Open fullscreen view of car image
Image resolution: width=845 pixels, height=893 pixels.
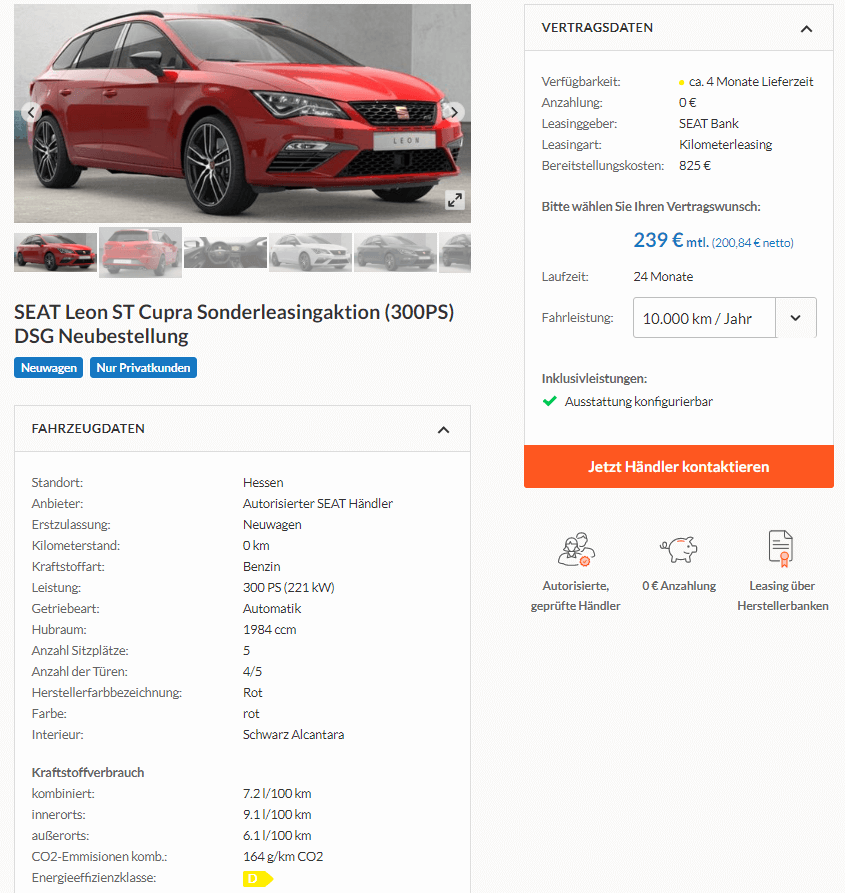point(454,200)
